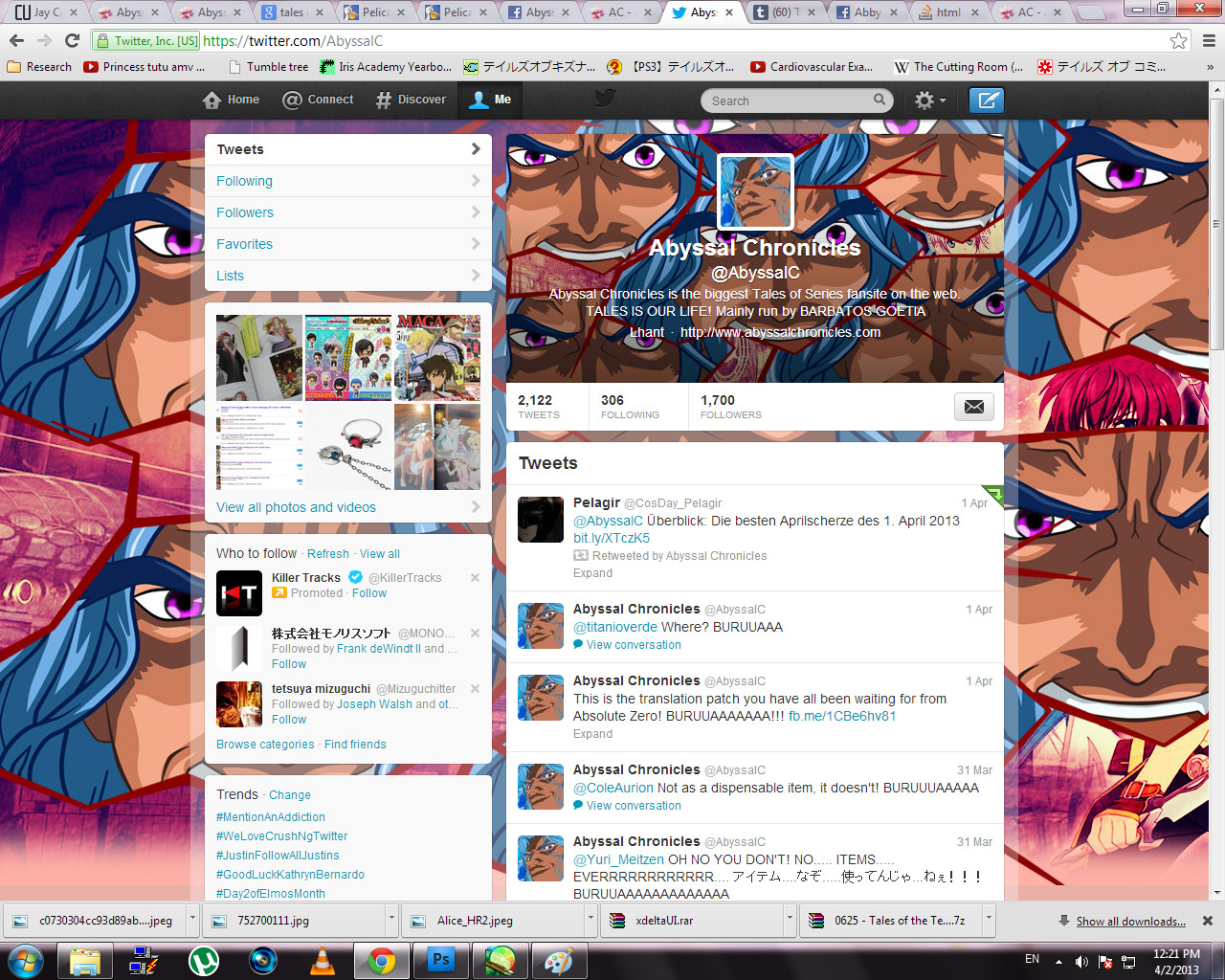Click the browser back arrow
The height and width of the screenshot is (980, 1225).
[16, 40]
